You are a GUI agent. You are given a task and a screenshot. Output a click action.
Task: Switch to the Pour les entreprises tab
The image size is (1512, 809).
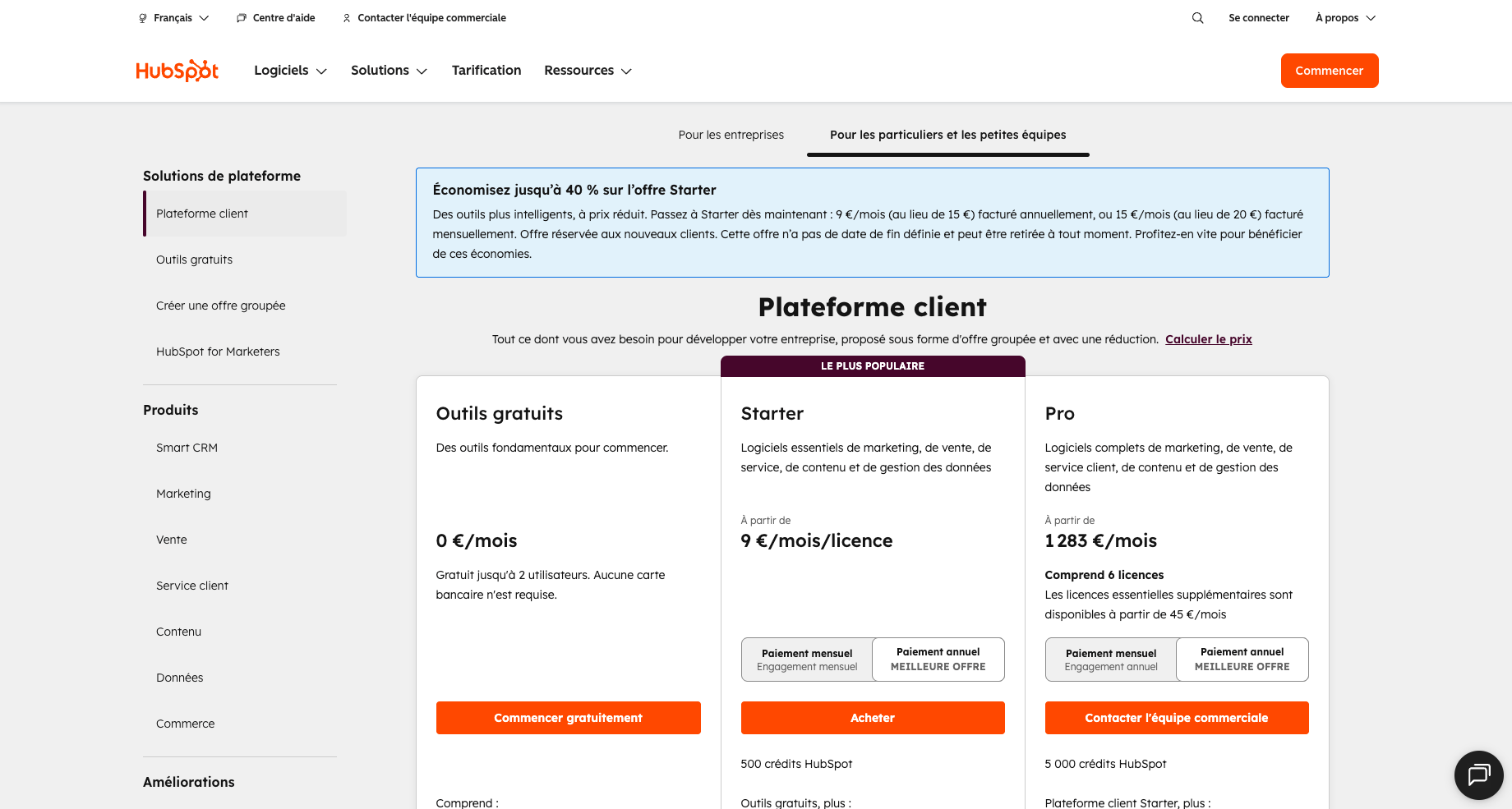731,135
